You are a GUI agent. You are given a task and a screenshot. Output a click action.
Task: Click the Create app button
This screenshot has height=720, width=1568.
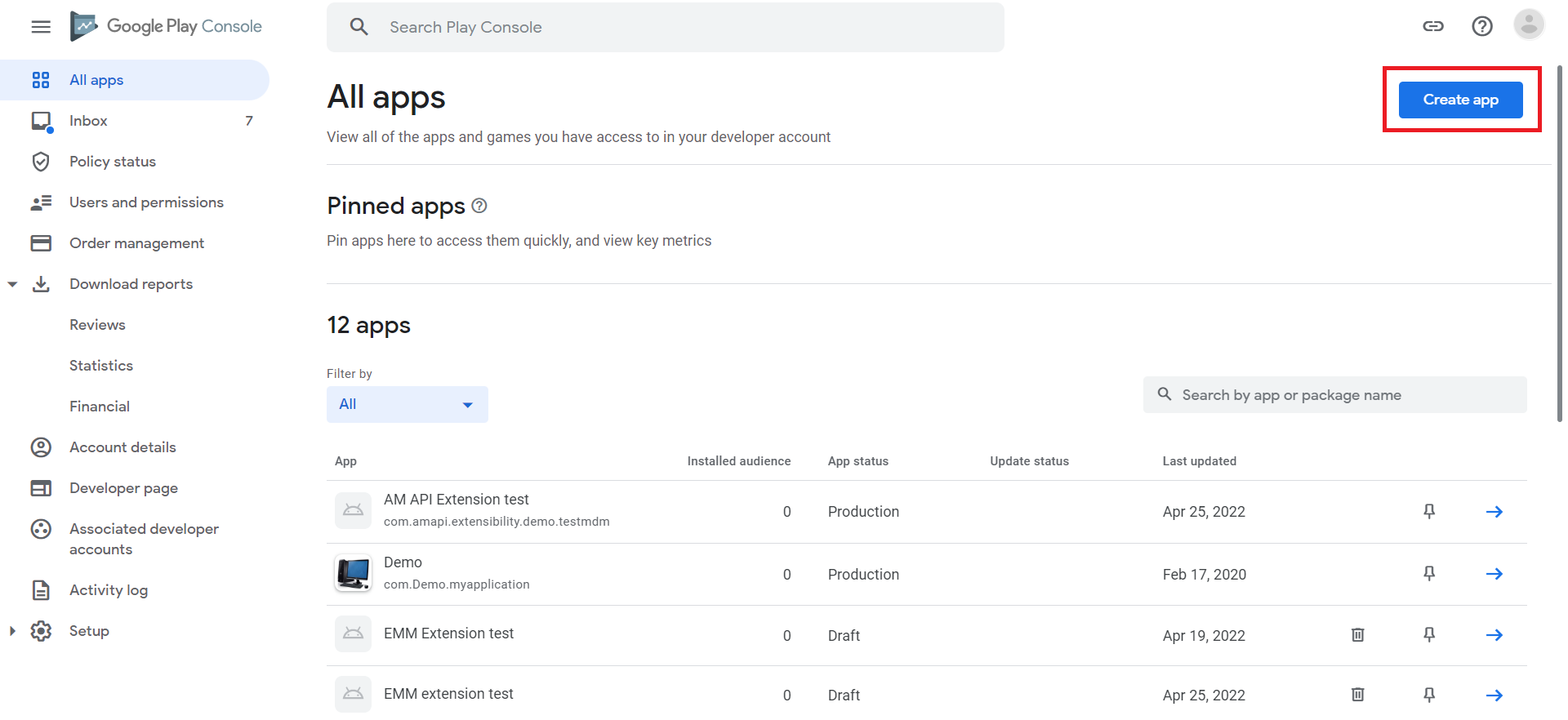[1460, 100]
